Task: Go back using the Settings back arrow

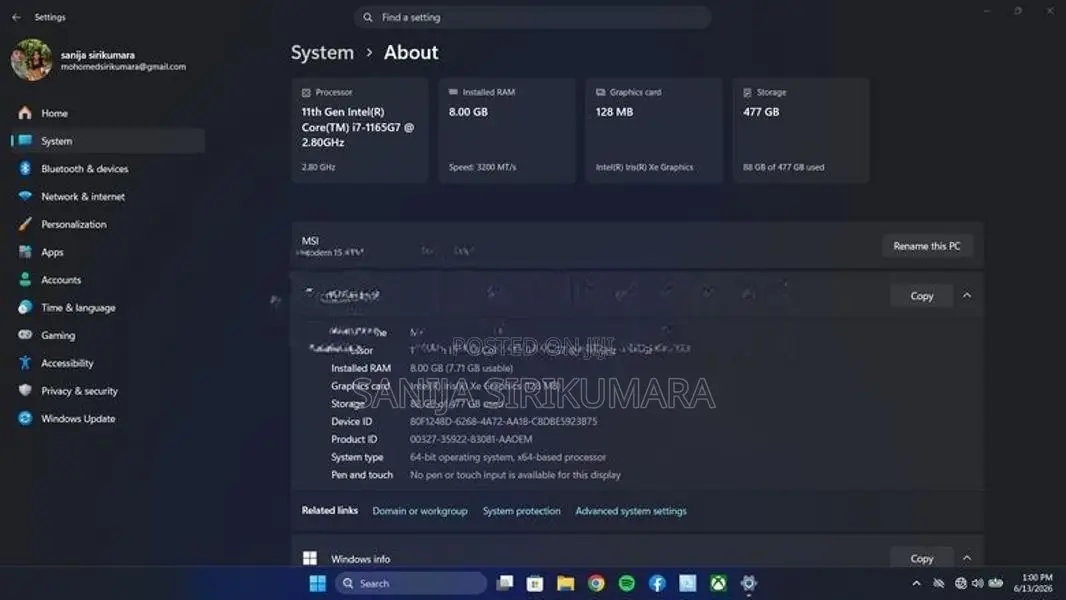Action: (16, 17)
